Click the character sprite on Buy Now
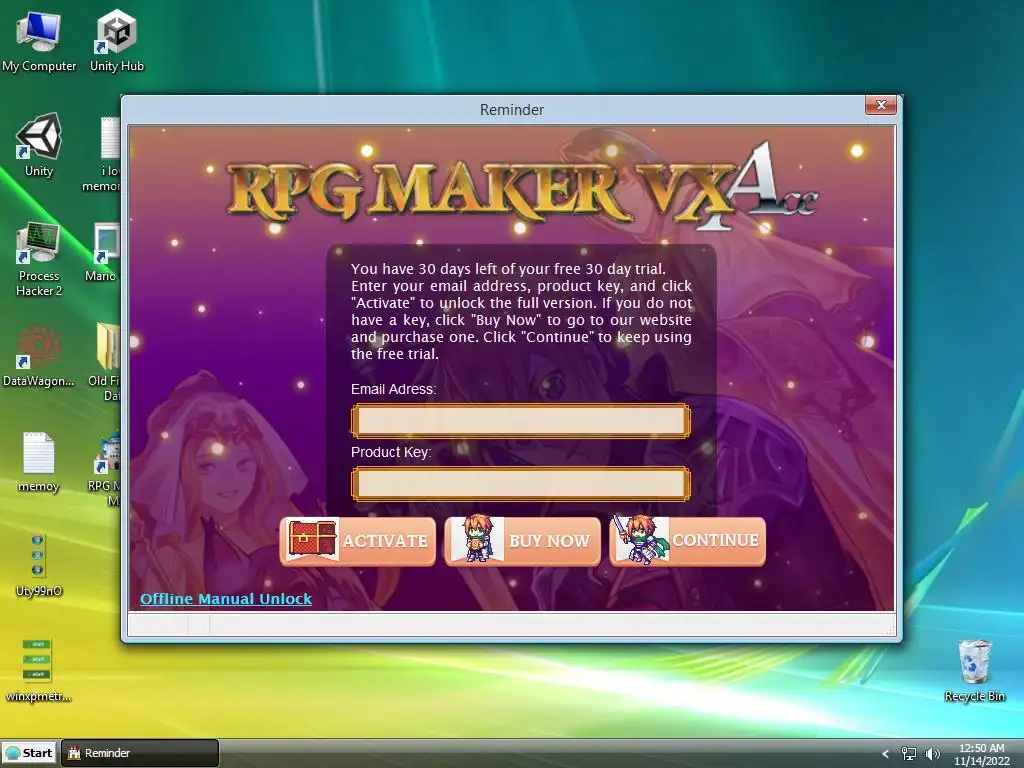 479,539
